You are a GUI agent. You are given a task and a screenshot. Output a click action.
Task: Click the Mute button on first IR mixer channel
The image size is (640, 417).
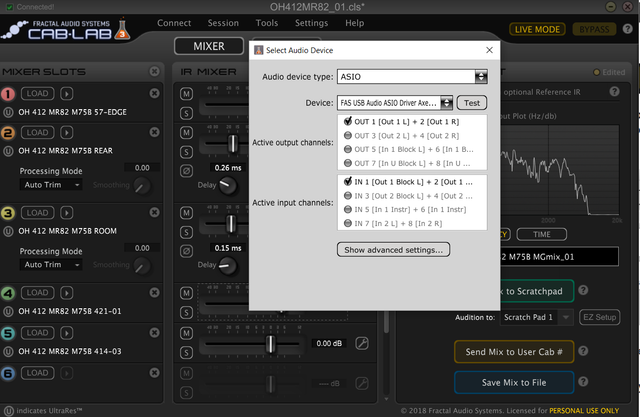click(x=186, y=93)
